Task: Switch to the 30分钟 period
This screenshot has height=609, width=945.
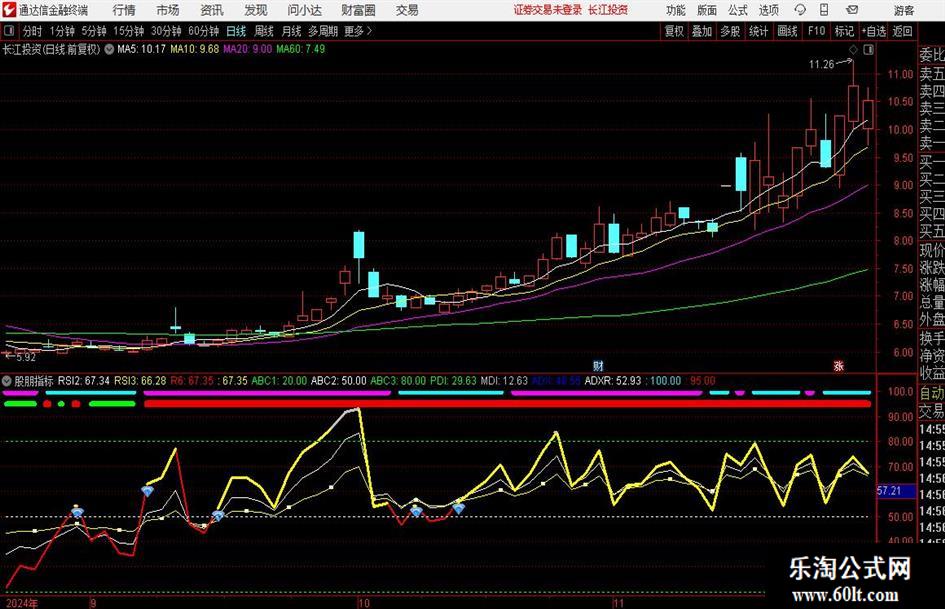Action: (166, 31)
